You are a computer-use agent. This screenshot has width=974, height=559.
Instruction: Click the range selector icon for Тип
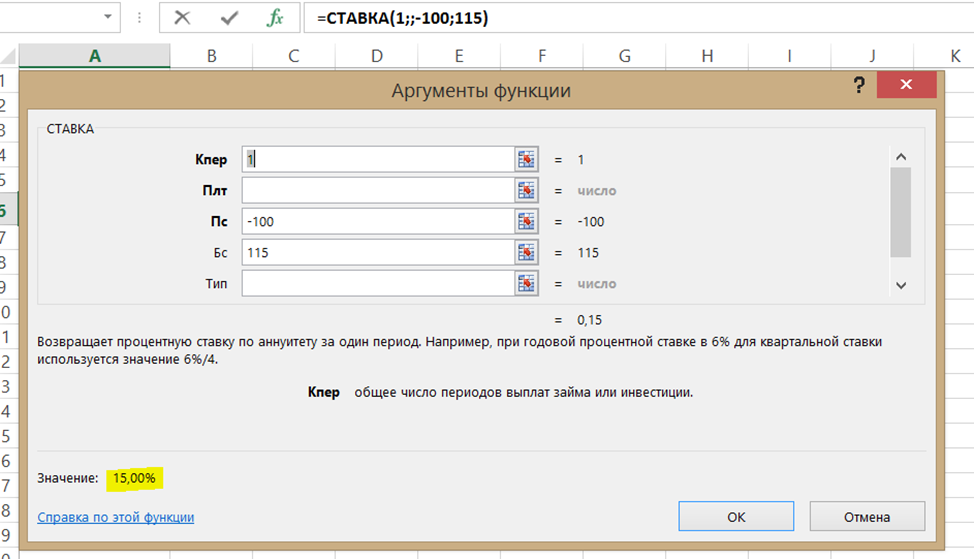[527, 284]
